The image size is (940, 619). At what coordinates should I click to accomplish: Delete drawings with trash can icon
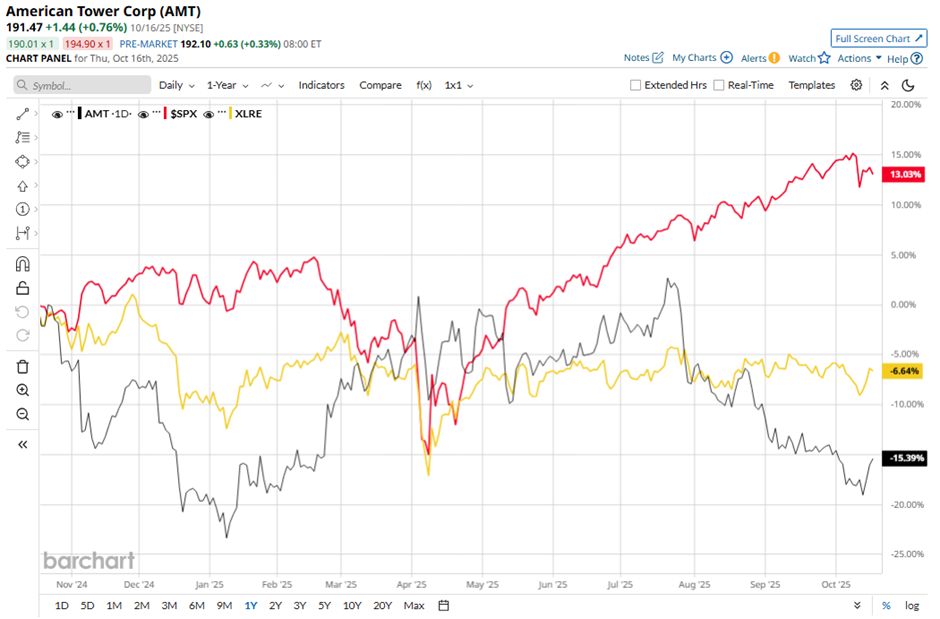point(22,367)
